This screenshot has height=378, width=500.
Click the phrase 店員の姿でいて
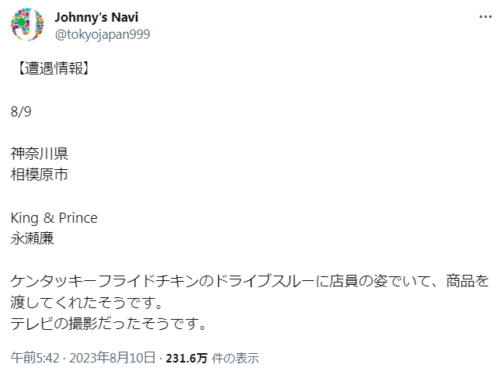click(380, 281)
